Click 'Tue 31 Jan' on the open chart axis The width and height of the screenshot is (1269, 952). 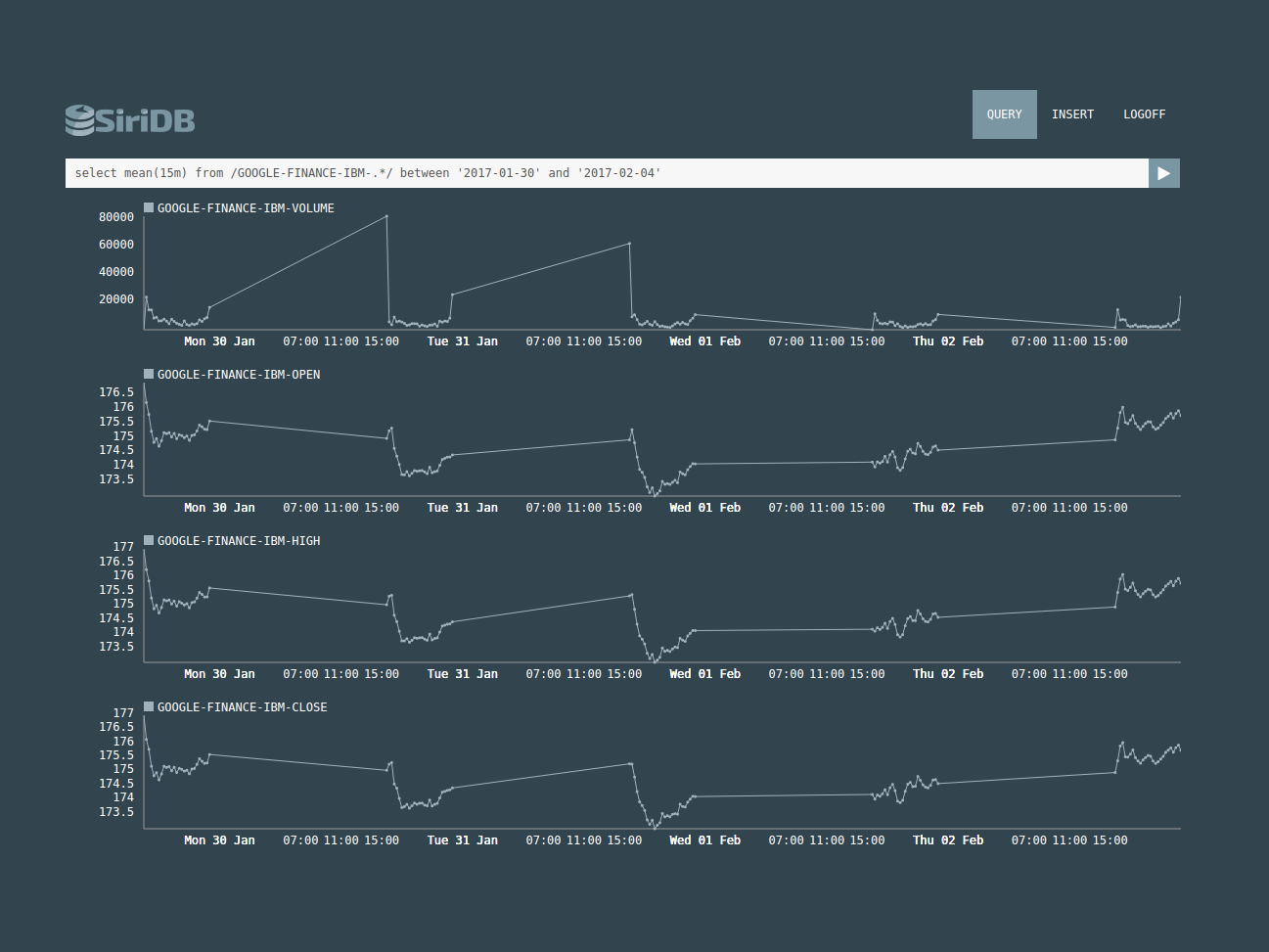[x=462, y=508]
